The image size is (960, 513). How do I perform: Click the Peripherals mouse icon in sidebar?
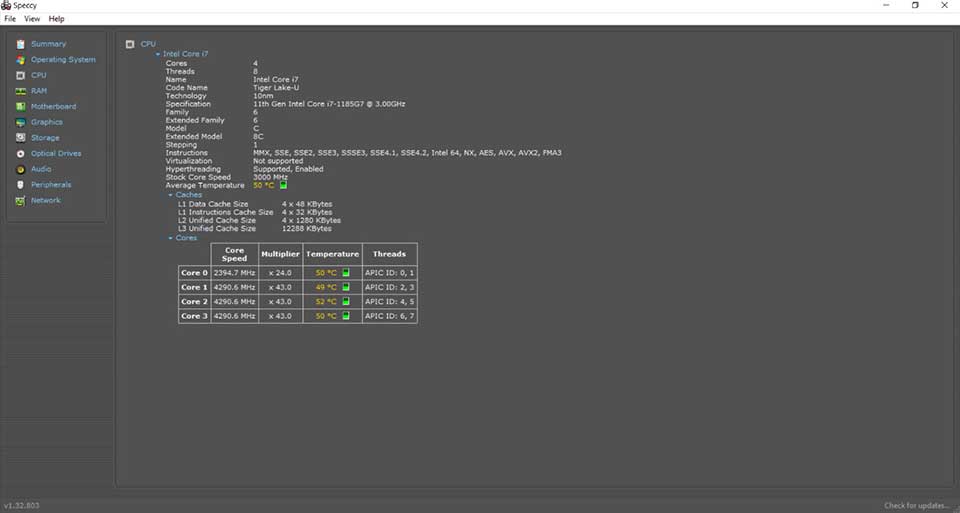(20, 185)
